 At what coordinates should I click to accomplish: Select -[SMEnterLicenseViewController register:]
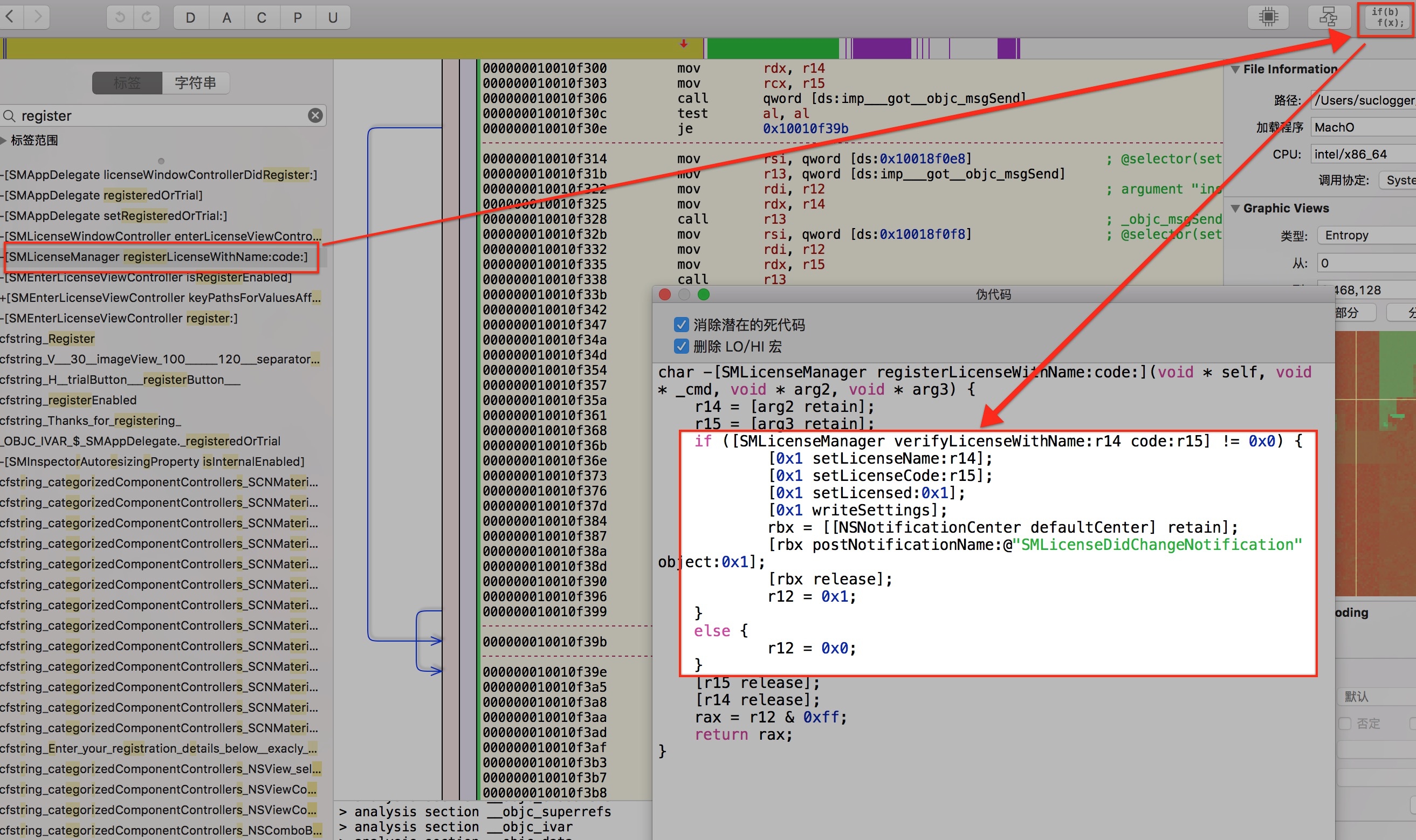(119, 318)
